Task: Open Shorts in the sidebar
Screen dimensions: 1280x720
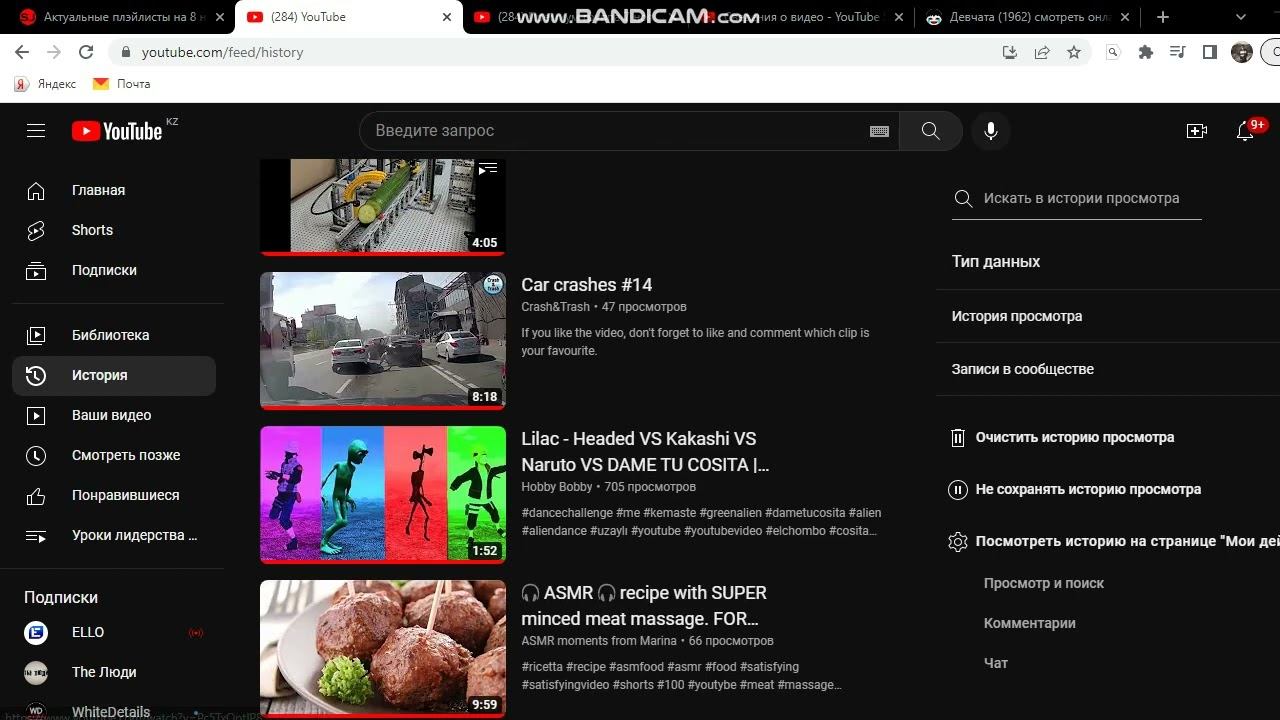Action: pyautogui.click(x=114, y=230)
